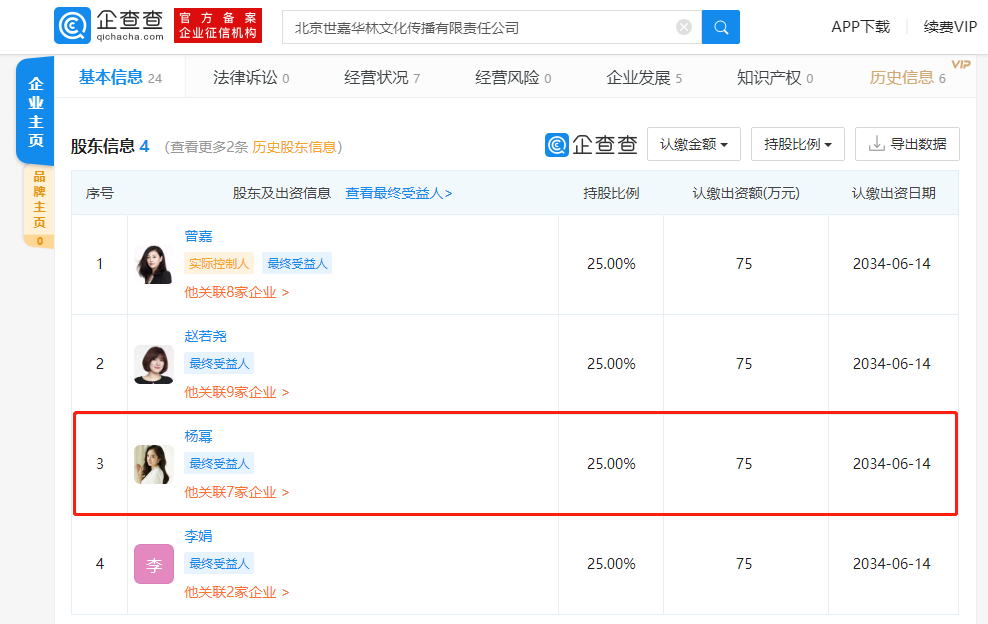Viewport: 988px width, 624px height.
Task: Click the 实际控制人 tag for 曾嘉
Action: (219, 263)
